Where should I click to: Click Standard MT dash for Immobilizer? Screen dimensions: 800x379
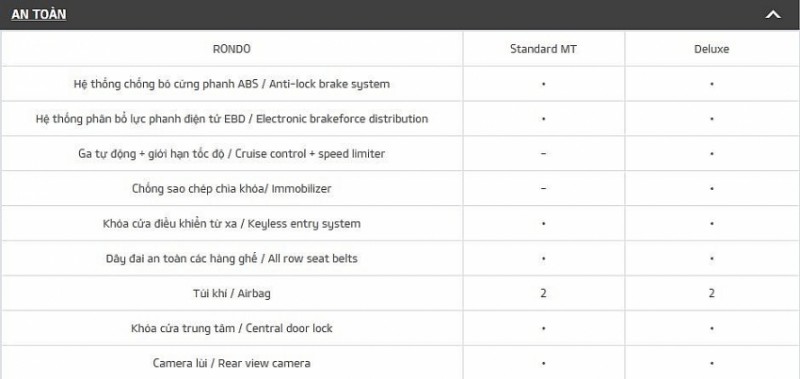coord(543,189)
